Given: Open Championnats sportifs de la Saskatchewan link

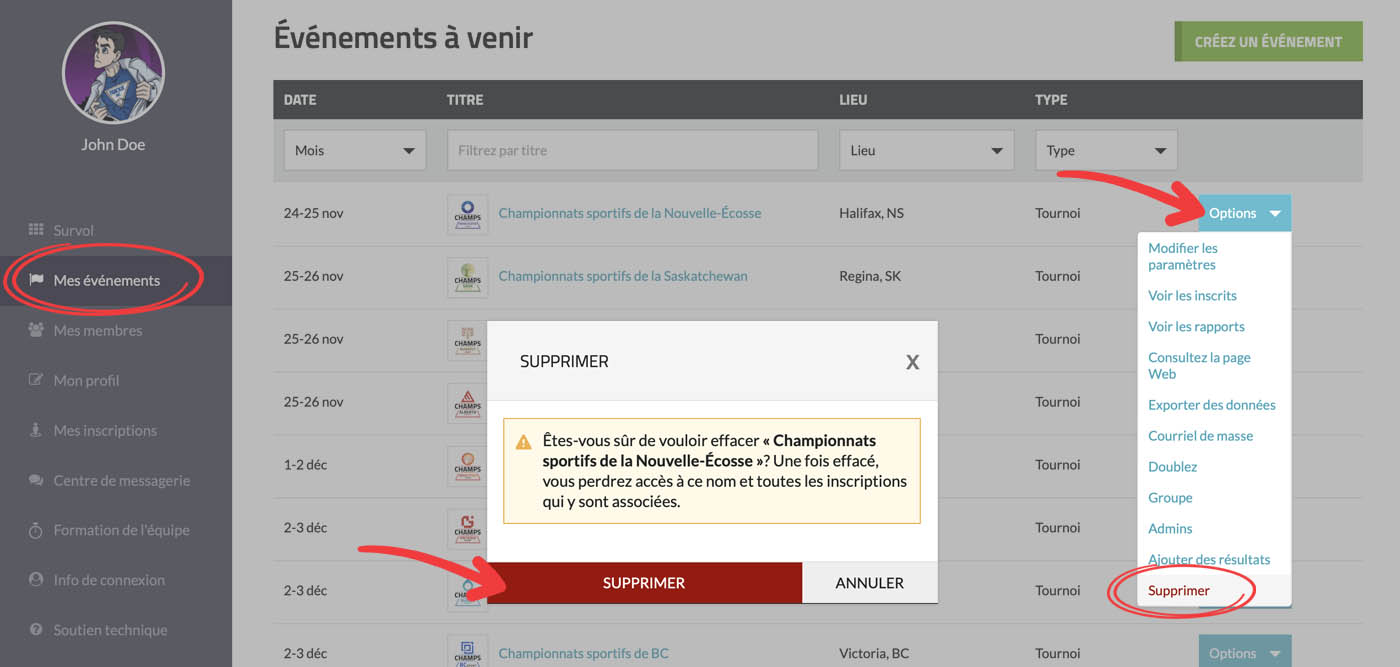Looking at the screenshot, I should point(622,276).
